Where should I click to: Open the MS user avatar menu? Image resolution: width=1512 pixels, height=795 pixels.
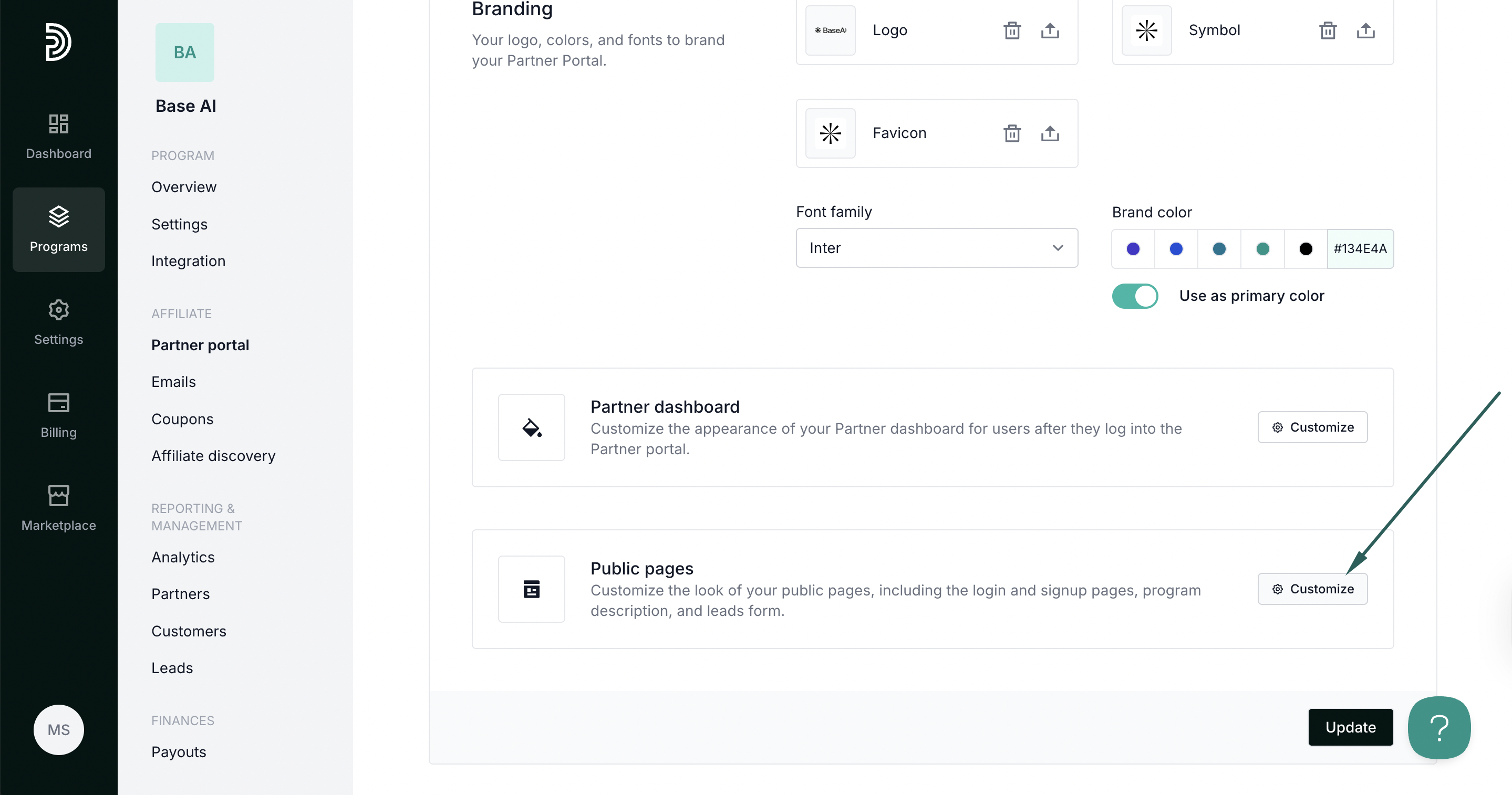point(59,730)
